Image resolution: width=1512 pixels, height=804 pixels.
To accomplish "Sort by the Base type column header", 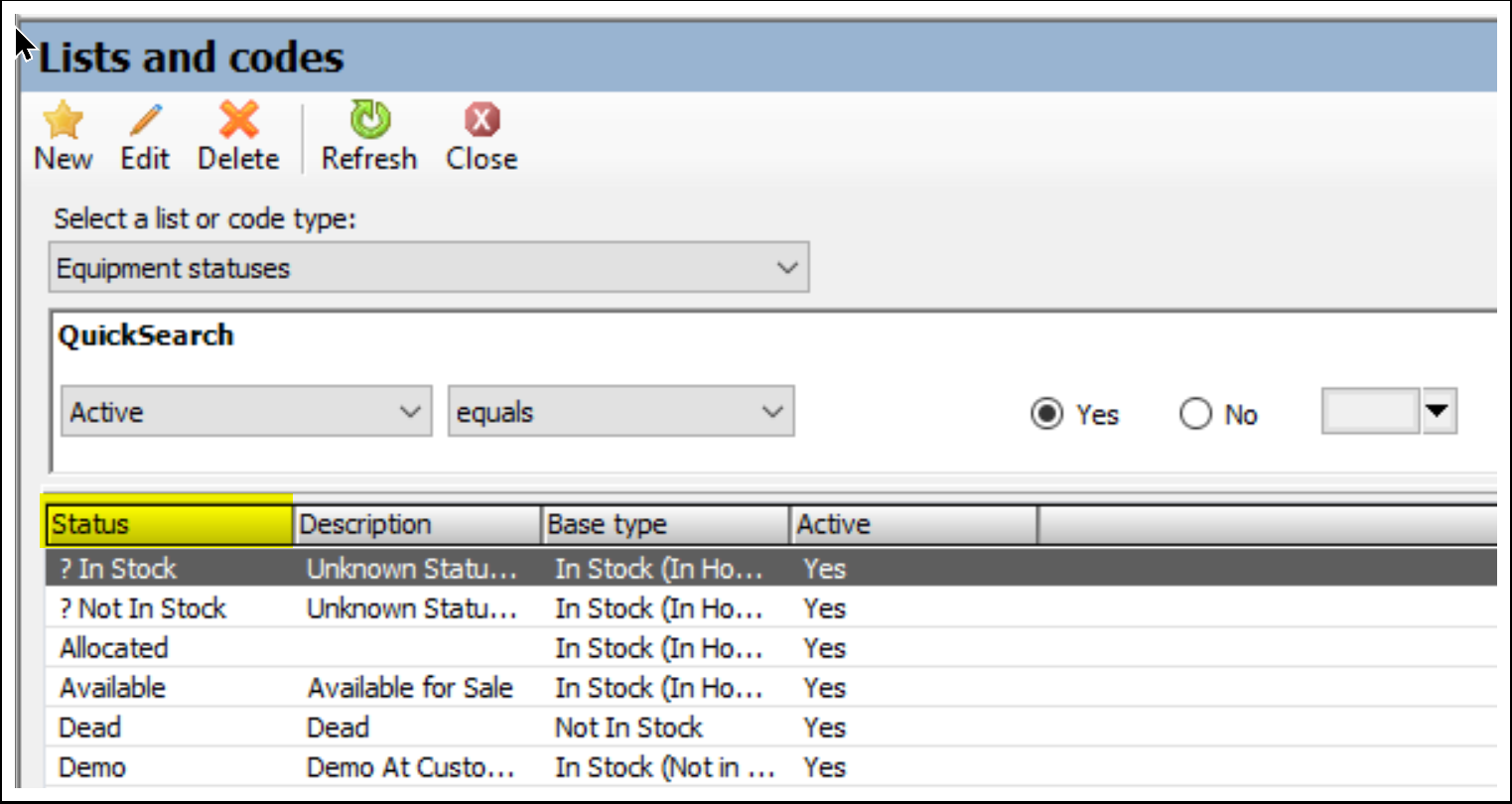I will [666, 524].
